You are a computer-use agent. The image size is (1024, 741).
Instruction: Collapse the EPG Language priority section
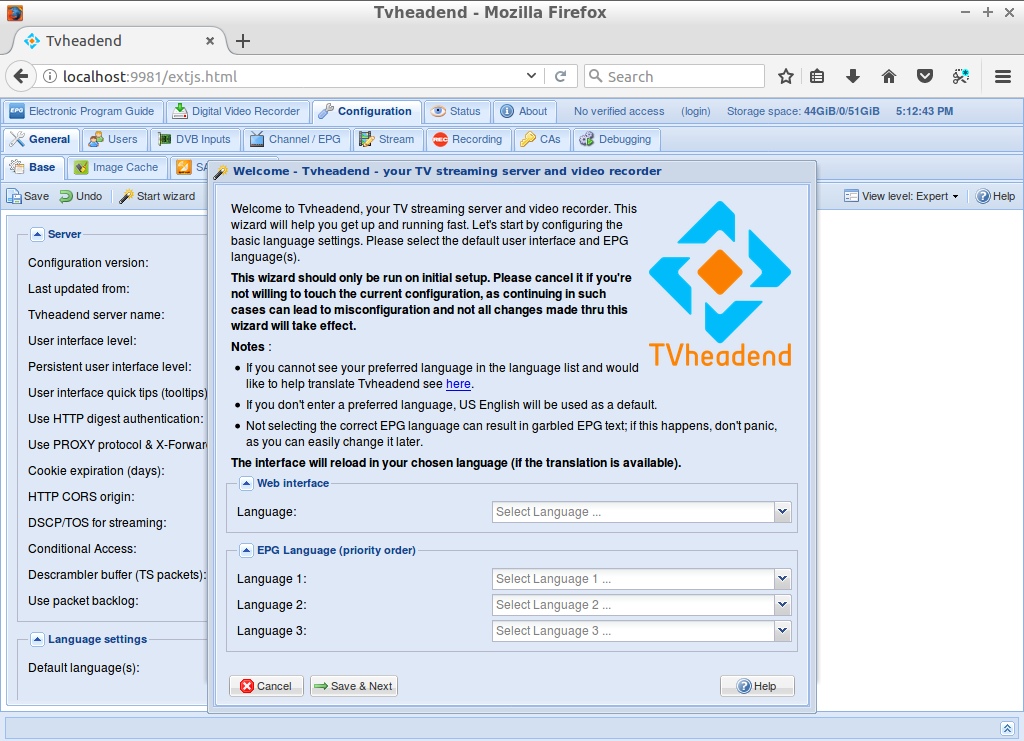click(246, 549)
